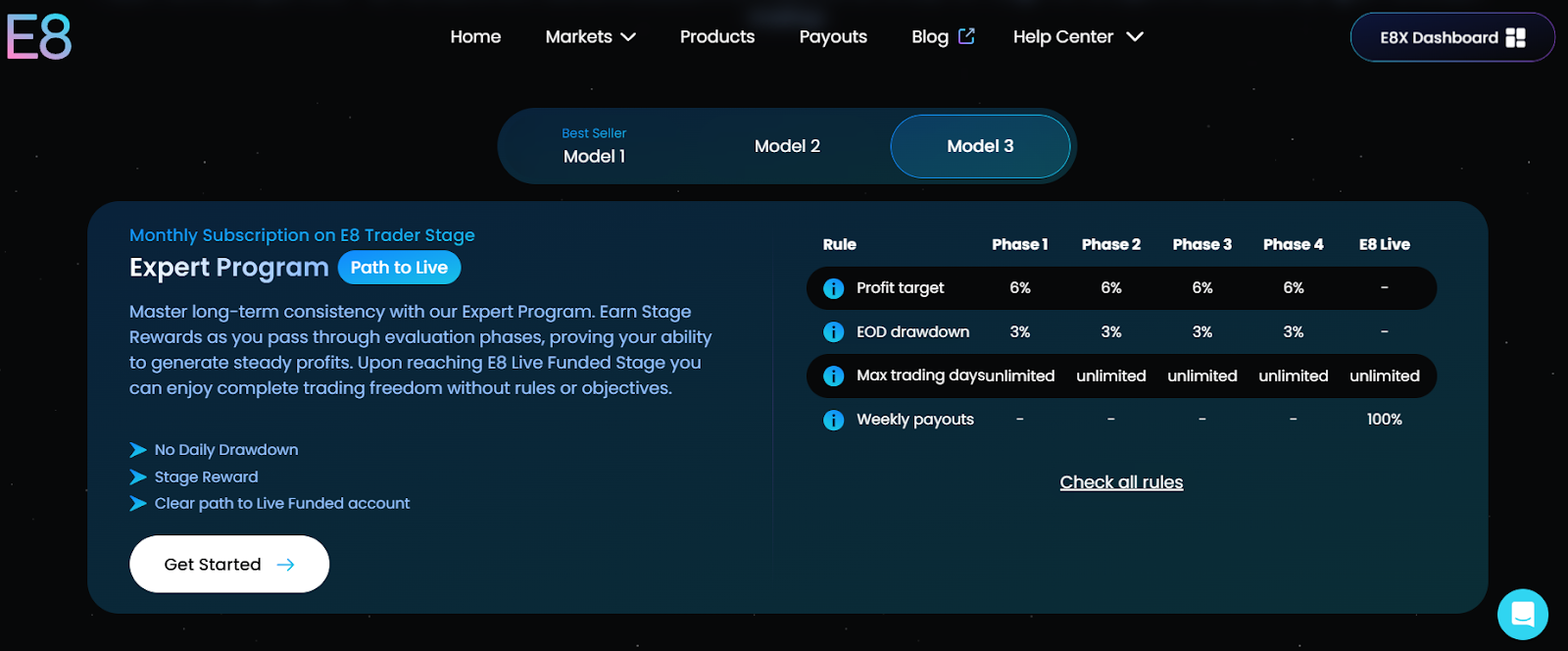Image resolution: width=1568 pixels, height=651 pixels.
Task: Click arrow icon in Get Started
Action: click(x=285, y=565)
